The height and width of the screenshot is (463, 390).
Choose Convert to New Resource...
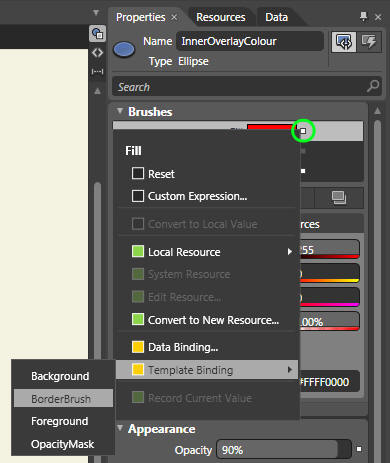pyautogui.click(x=207, y=320)
